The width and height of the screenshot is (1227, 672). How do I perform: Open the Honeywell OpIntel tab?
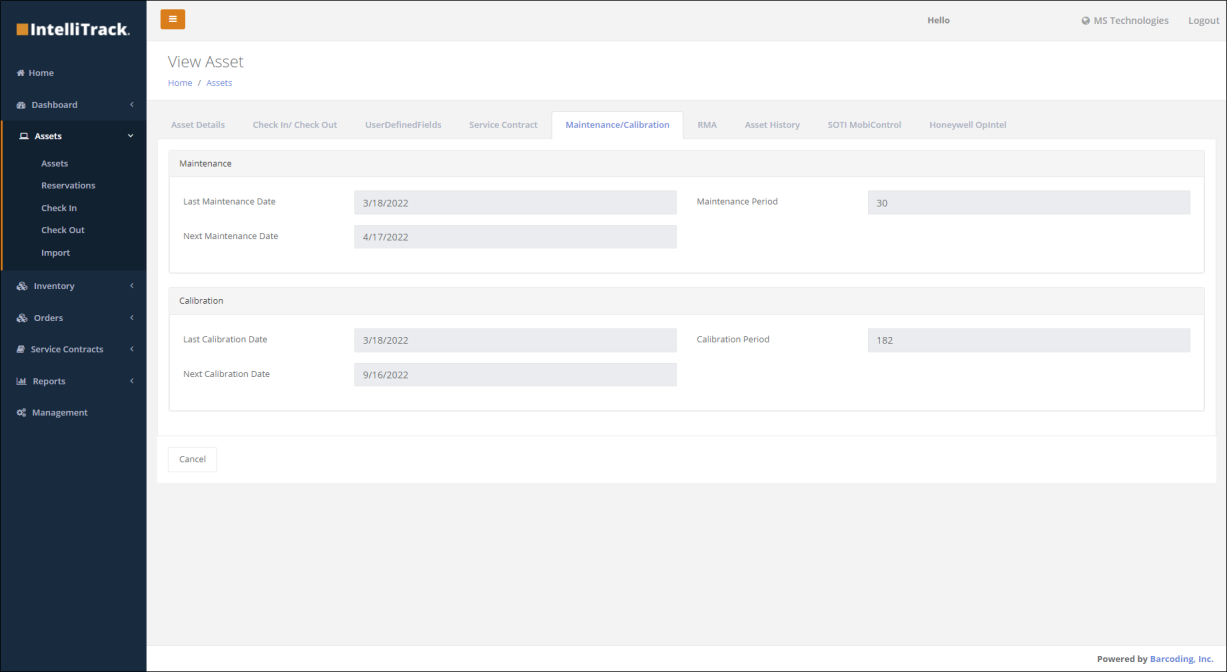pos(967,125)
